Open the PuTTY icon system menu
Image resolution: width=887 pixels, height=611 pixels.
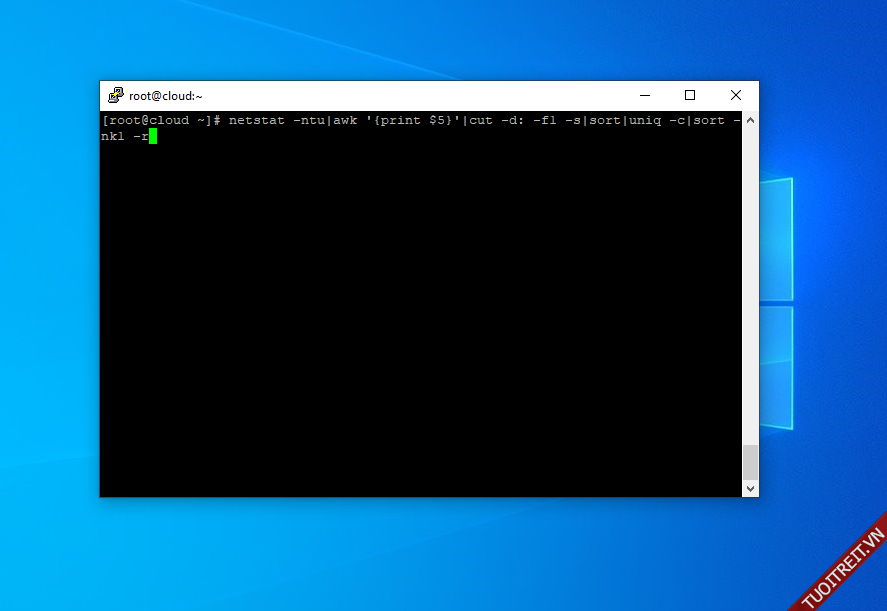point(116,96)
